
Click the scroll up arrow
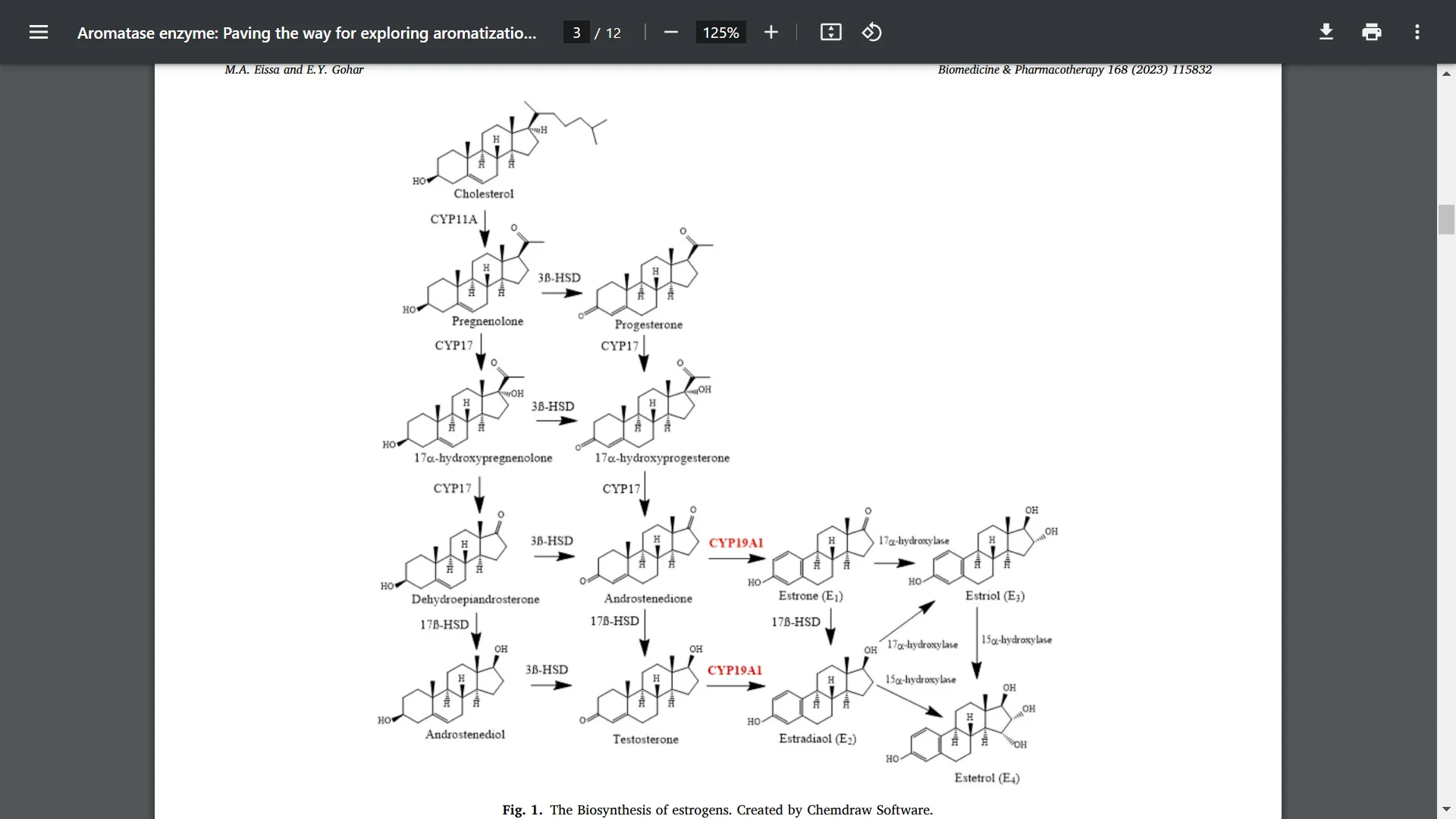click(1446, 74)
